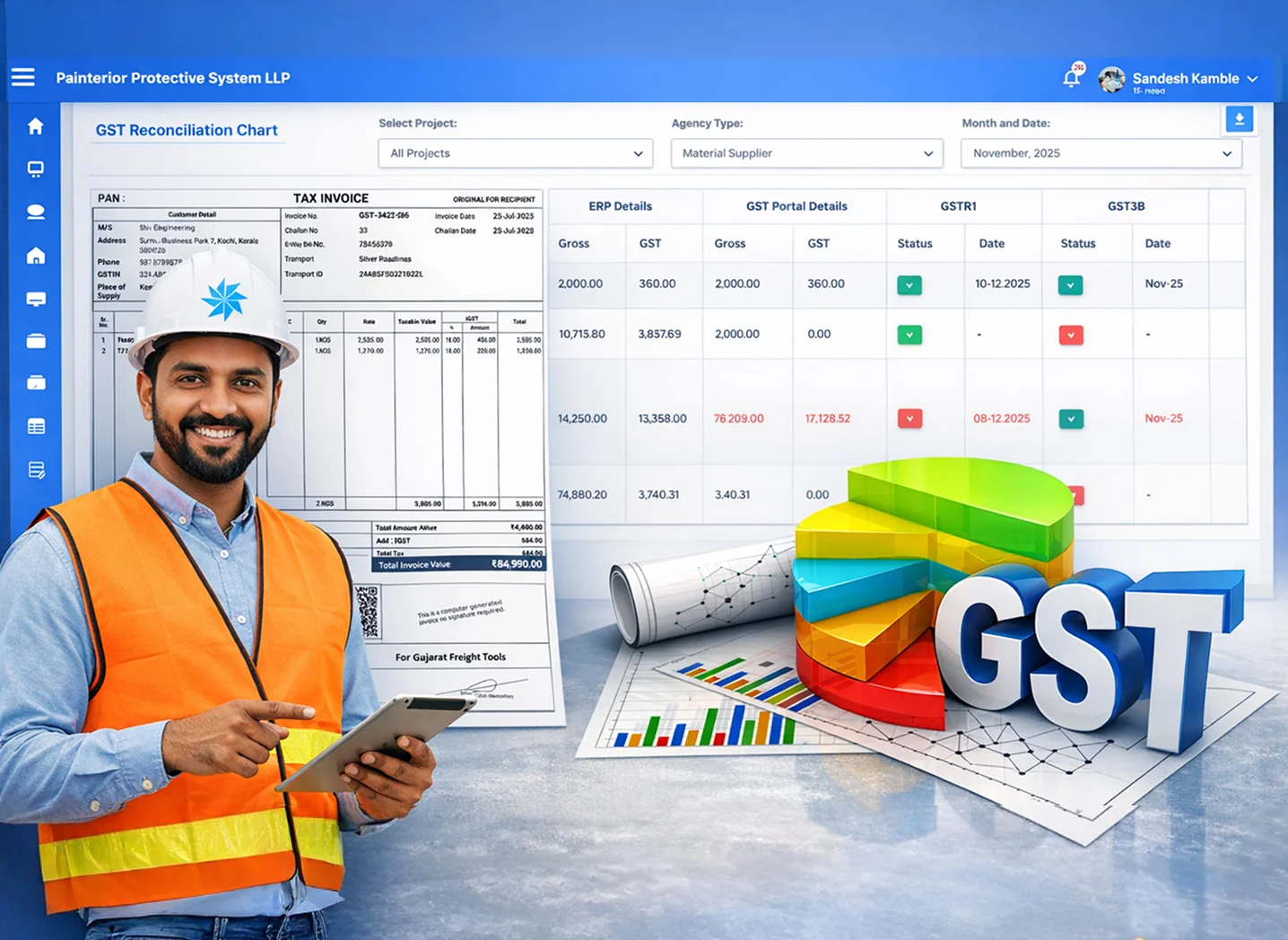Open Sandesh Kamble user profile menu
This screenshot has width=1288, height=940.
pos(1184,79)
